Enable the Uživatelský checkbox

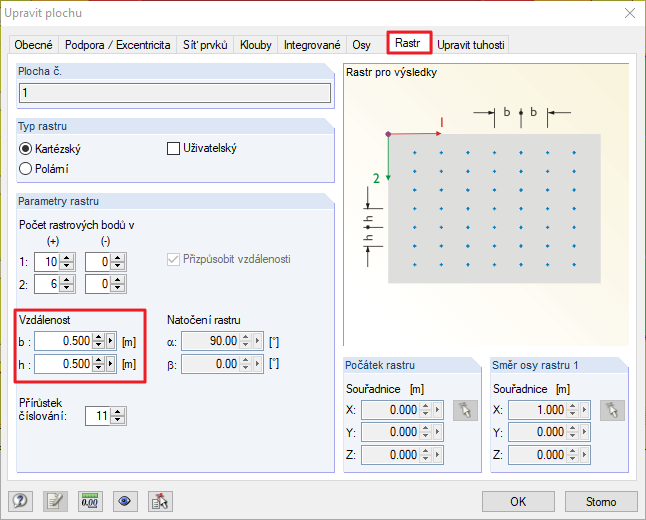tap(173, 148)
